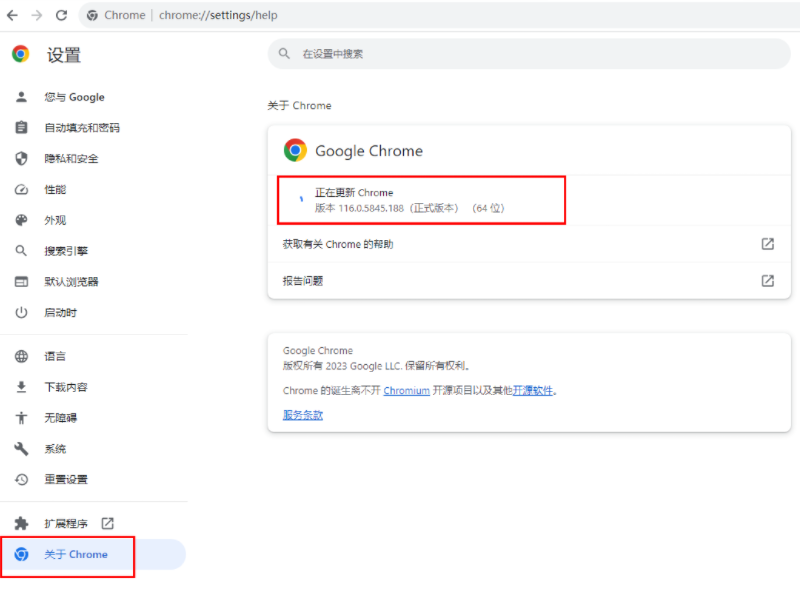Click the power icon for 启动时
Viewport: 800px width, 603px height.
pyautogui.click(x=21, y=312)
